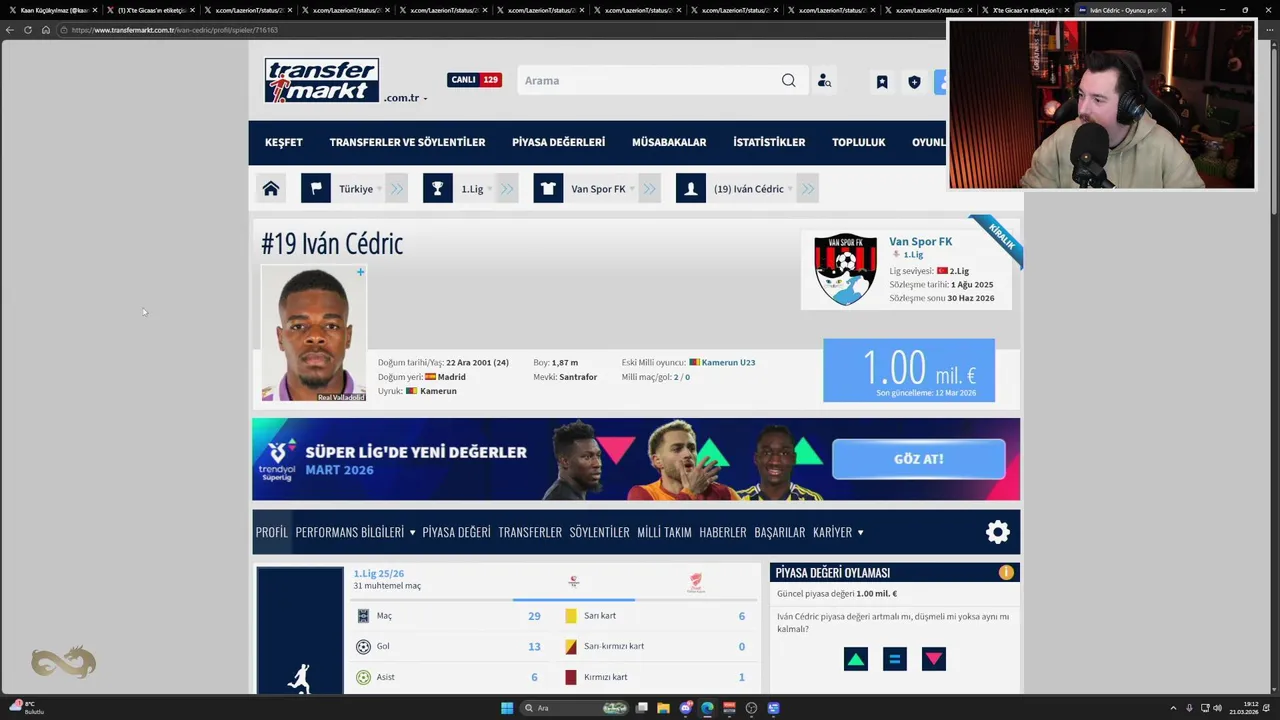The height and width of the screenshot is (720, 1280).
Task: Expand the 1.Lig breadcrumb dropdown
Action: [490, 189]
